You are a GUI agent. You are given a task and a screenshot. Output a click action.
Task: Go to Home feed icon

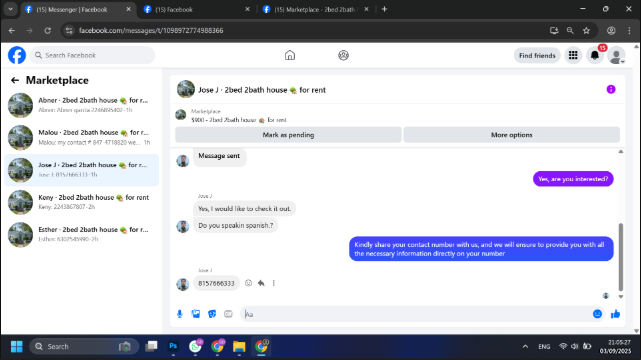[x=290, y=55]
